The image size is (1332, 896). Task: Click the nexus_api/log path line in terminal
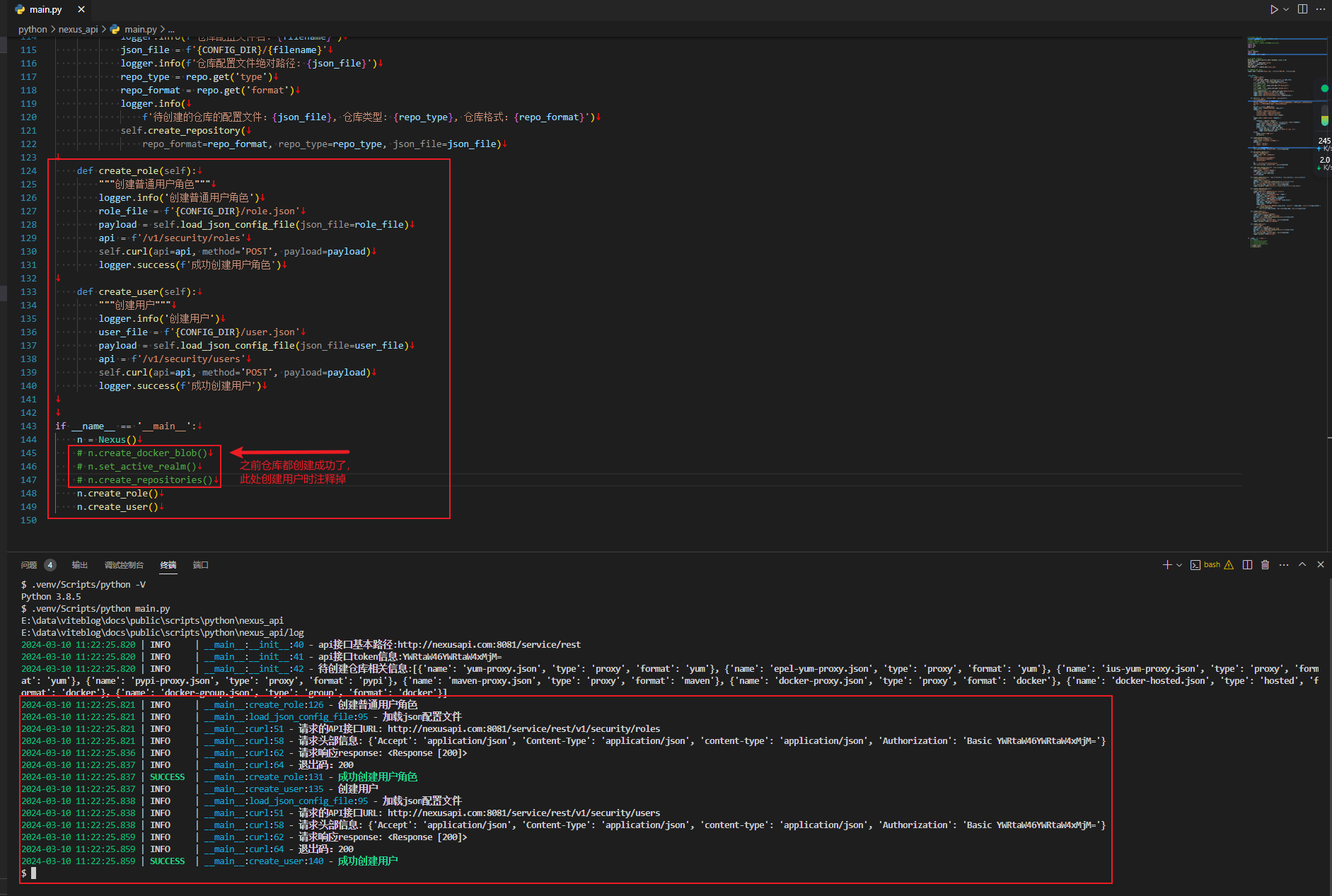(163, 632)
